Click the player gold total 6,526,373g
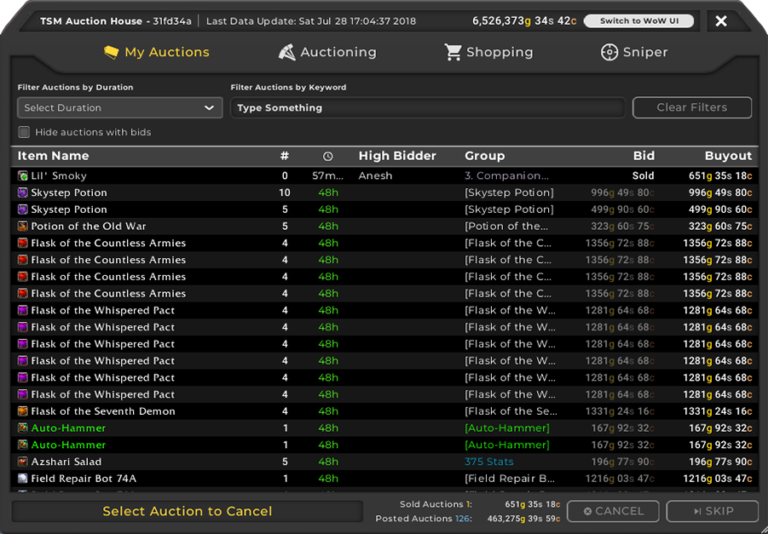This screenshot has height=534, width=768. click(x=524, y=21)
